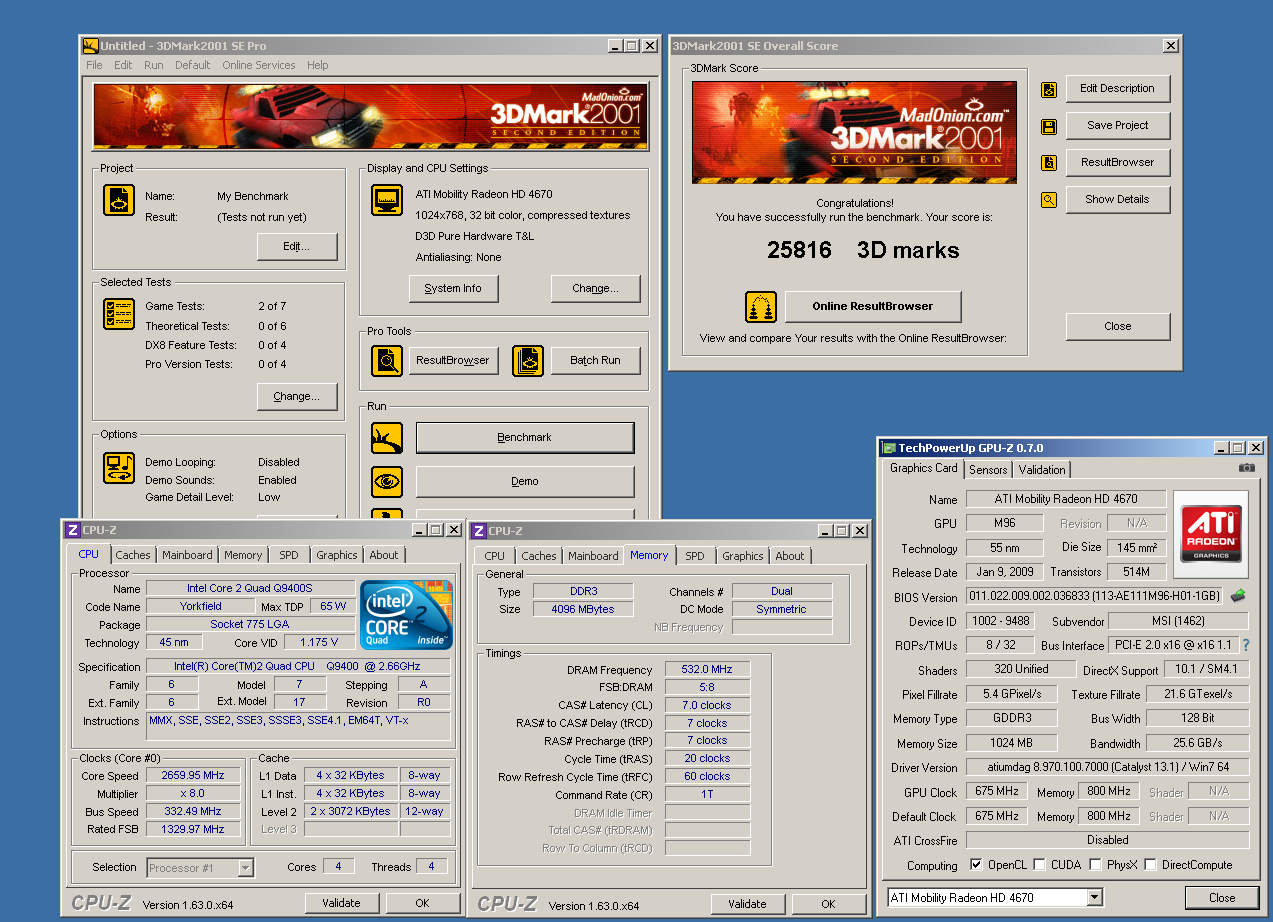
Task: Click the Edit Description icon in score window
Action: click(x=1049, y=90)
